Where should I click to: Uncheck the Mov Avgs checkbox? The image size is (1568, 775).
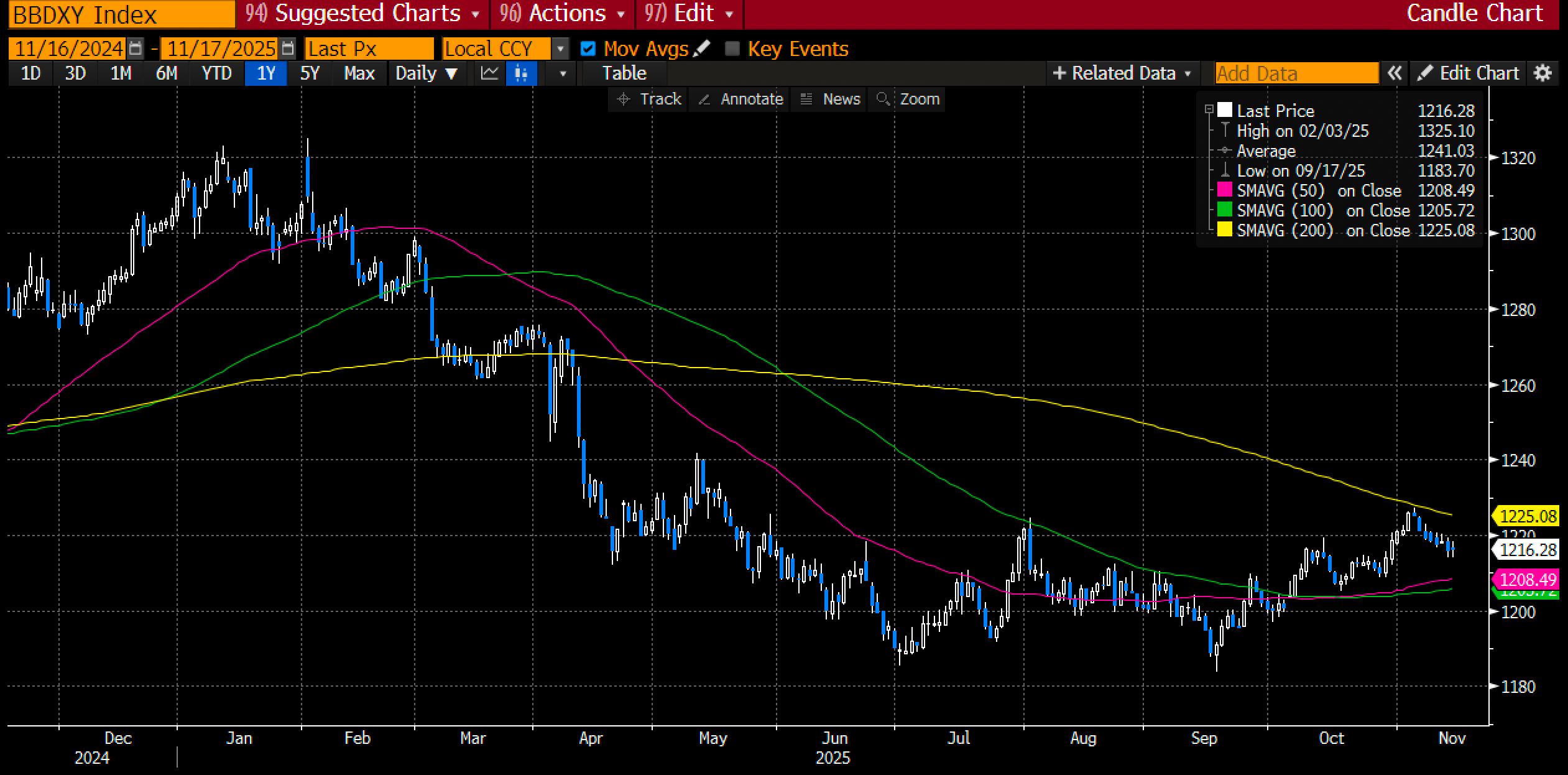pos(588,49)
